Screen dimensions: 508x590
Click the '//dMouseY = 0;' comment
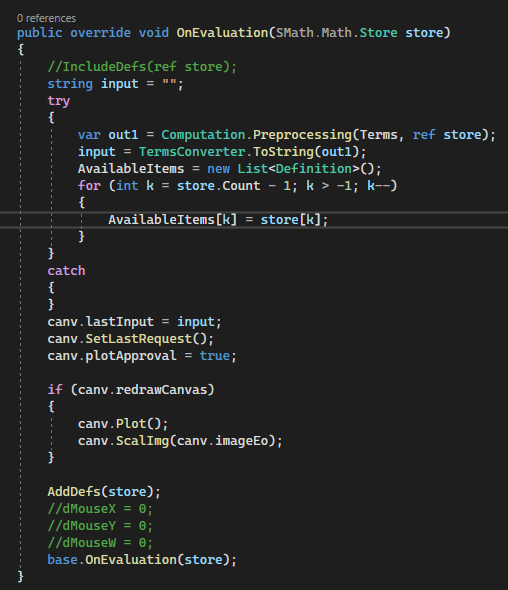[100, 526]
